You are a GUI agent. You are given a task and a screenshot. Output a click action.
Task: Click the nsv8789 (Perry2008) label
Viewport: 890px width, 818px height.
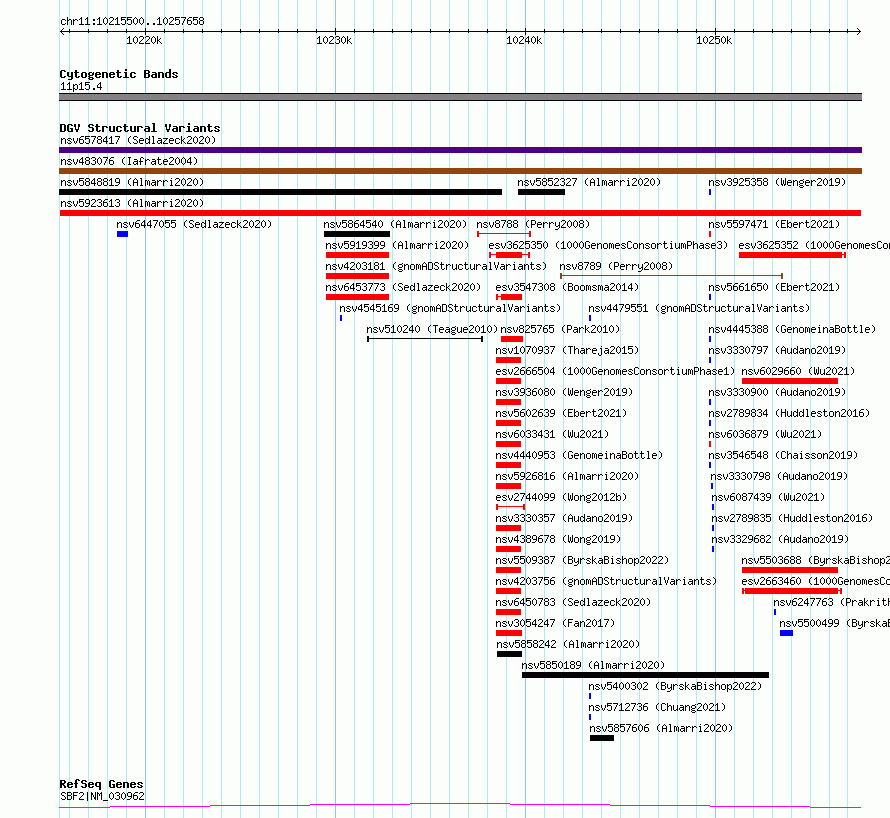(x=616, y=266)
